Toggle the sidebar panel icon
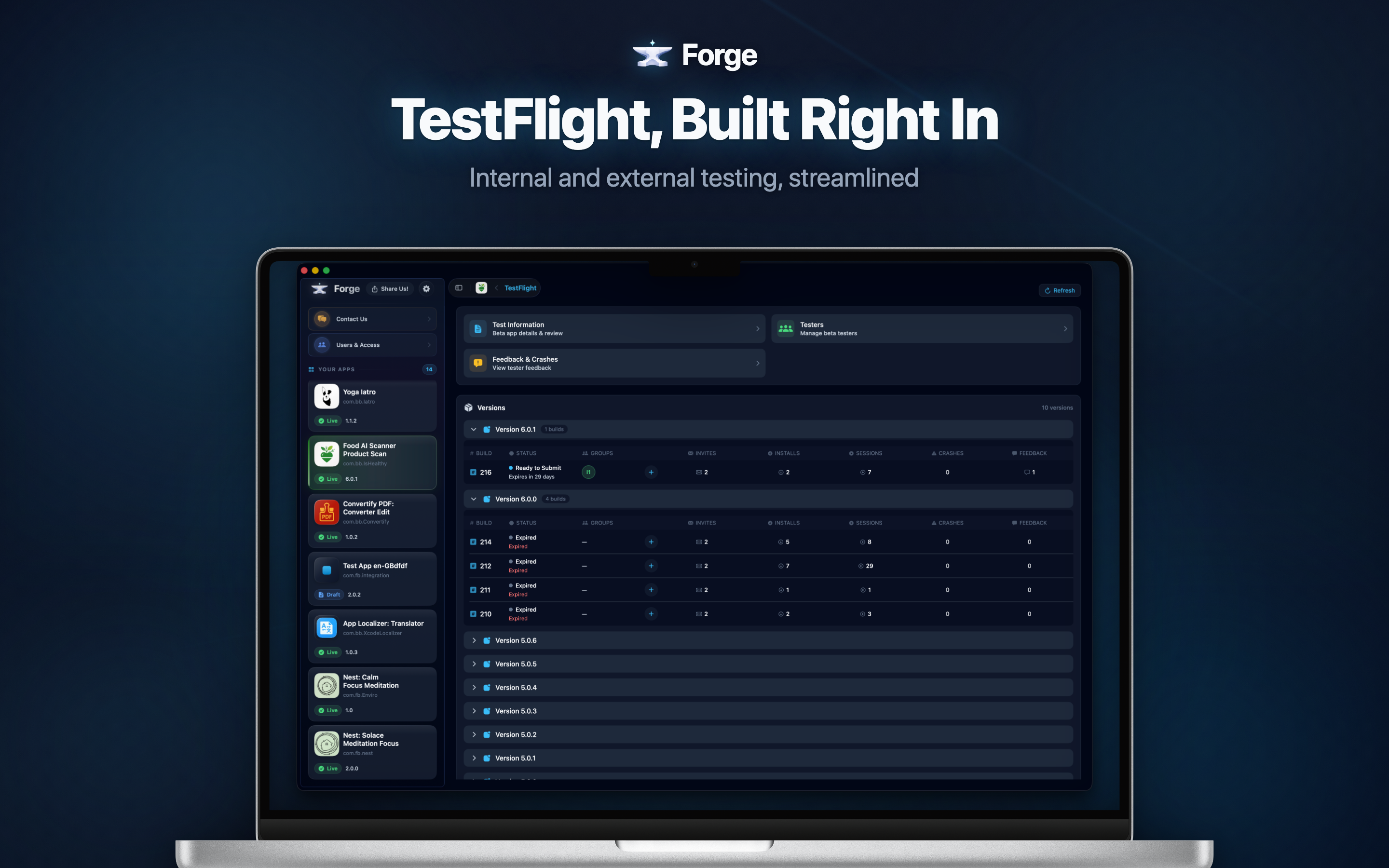Screen dimensions: 1389x868 (x=459, y=288)
